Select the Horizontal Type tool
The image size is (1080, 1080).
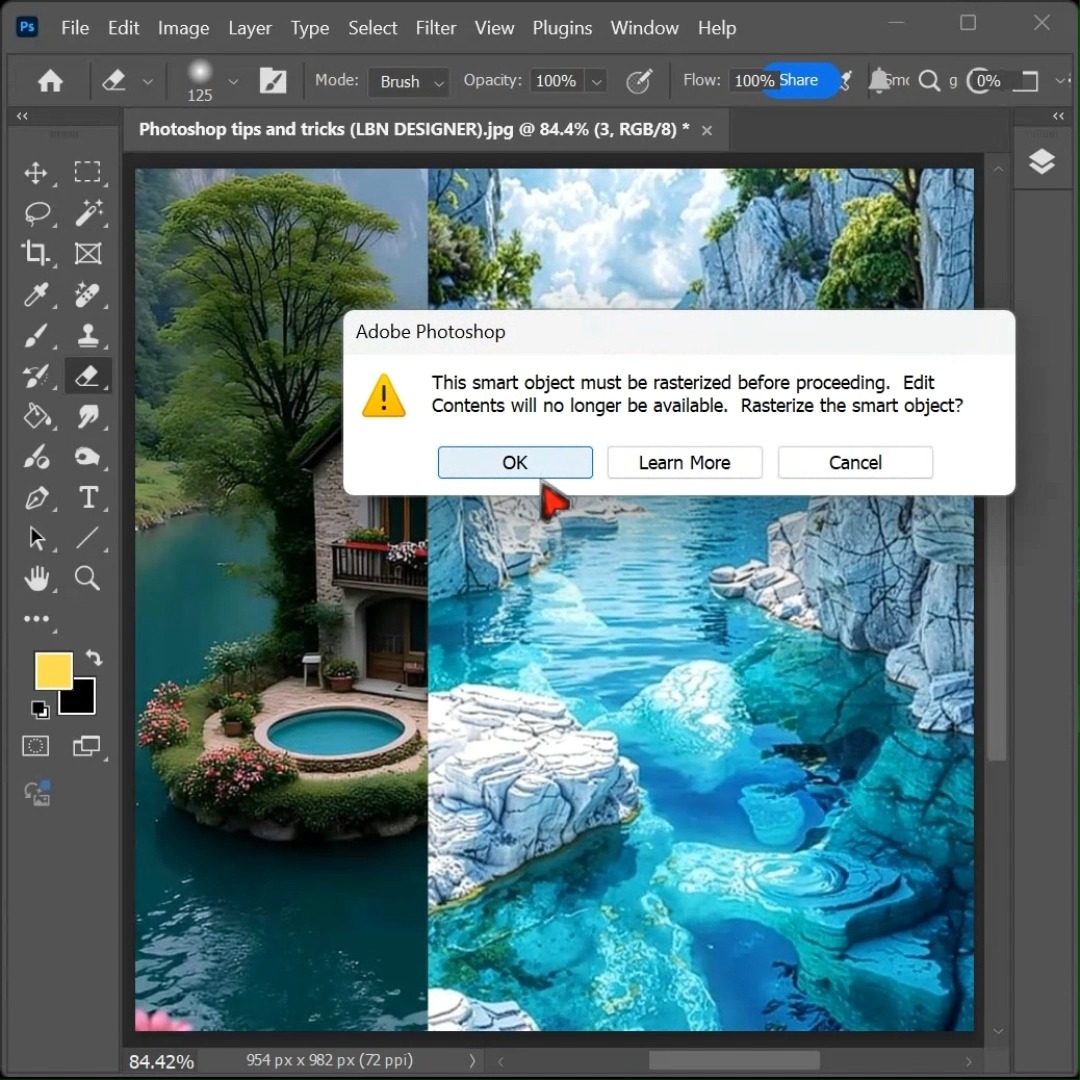point(87,497)
